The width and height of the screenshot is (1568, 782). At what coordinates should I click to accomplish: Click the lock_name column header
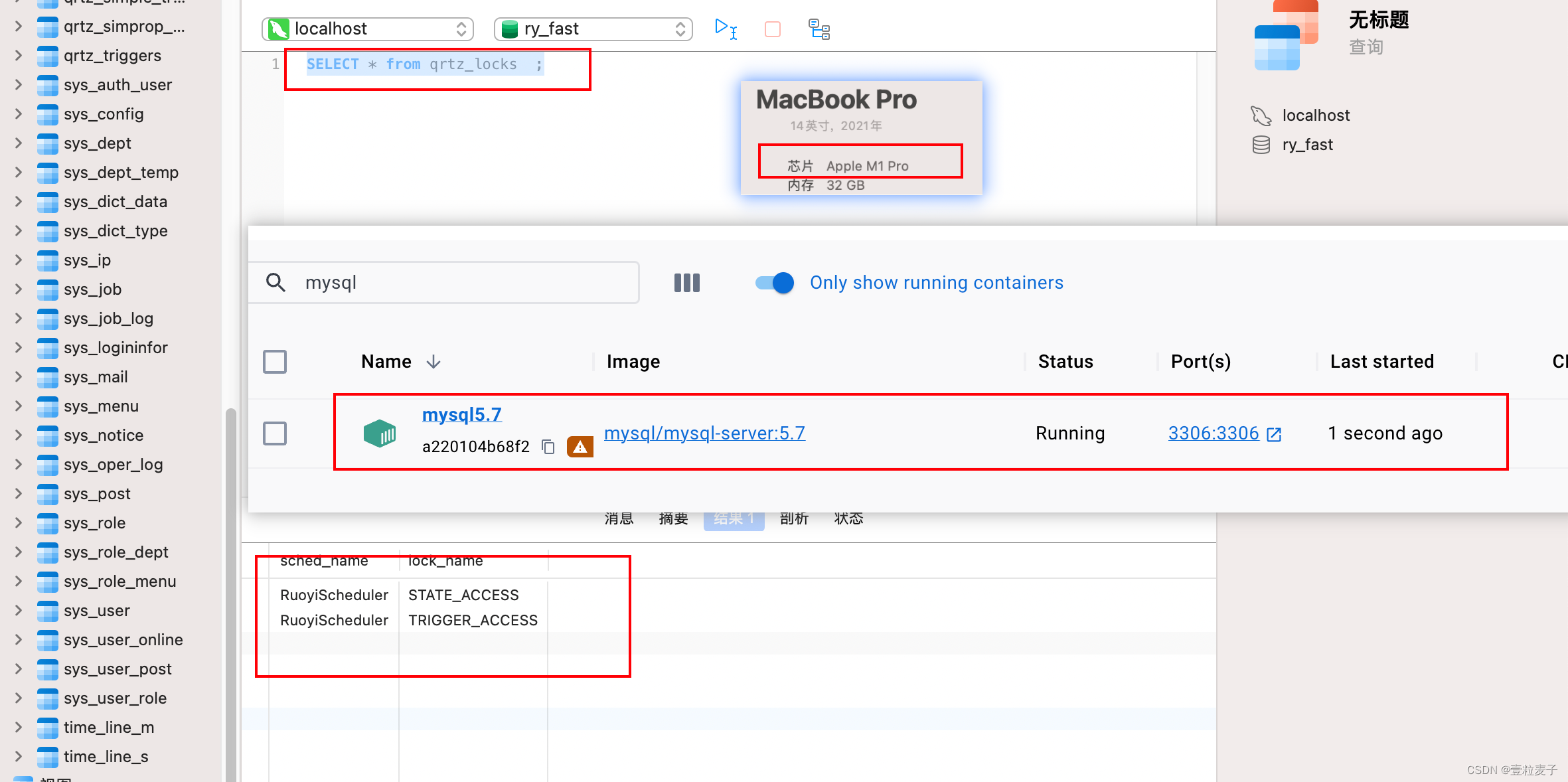[x=445, y=562]
